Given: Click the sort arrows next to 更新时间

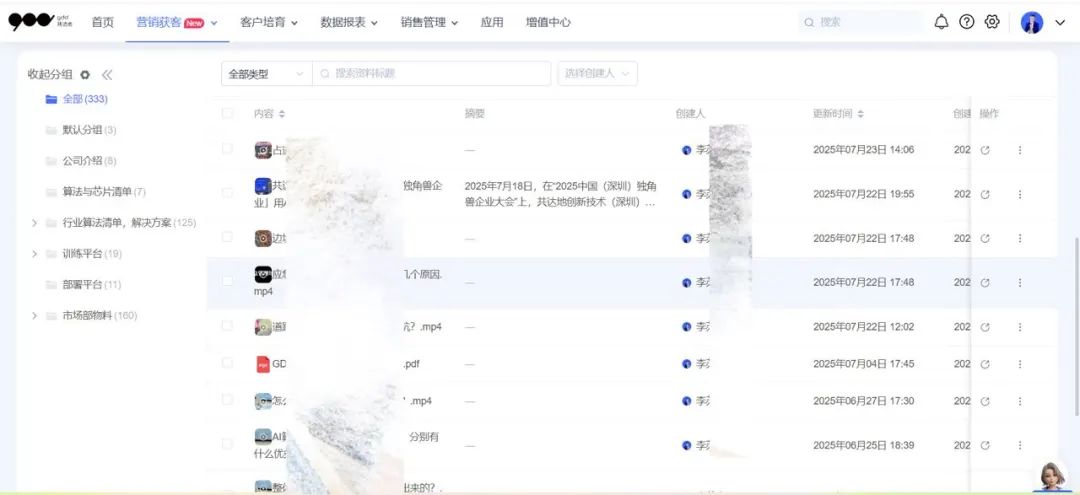Looking at the screenshot, I should pos(861,114).
